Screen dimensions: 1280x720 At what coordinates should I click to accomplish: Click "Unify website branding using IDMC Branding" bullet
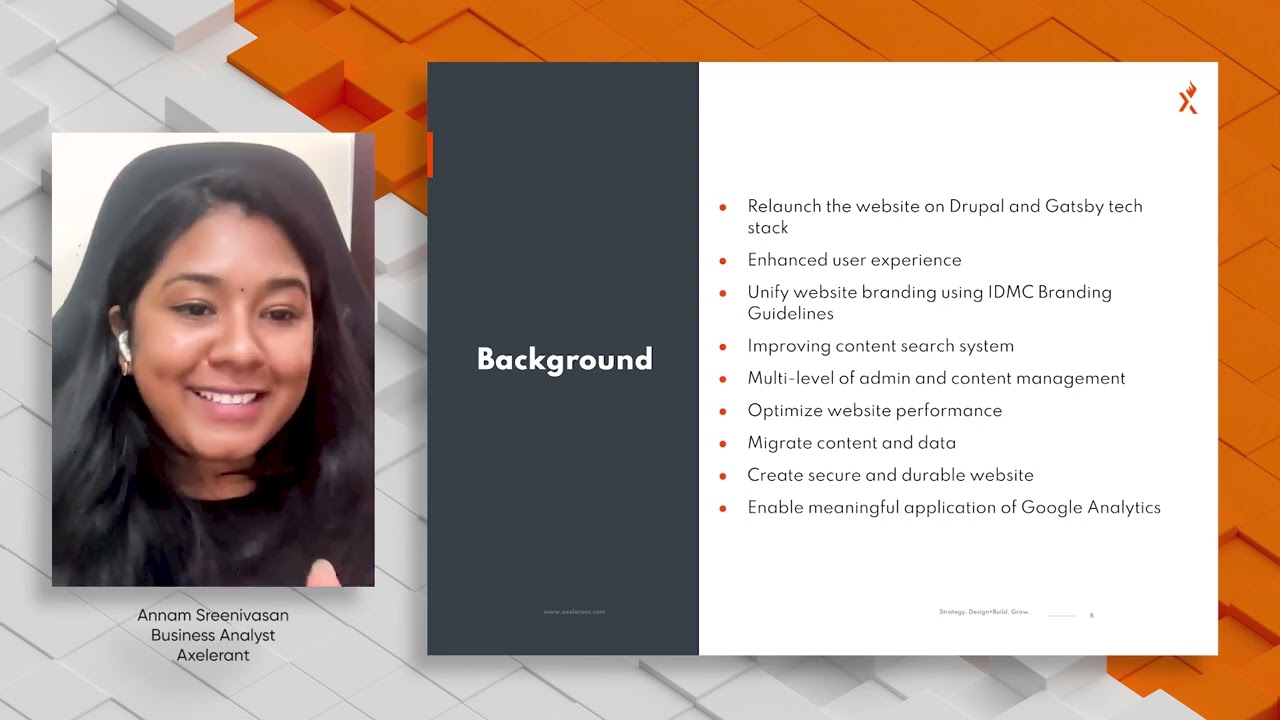pos(929,303)
